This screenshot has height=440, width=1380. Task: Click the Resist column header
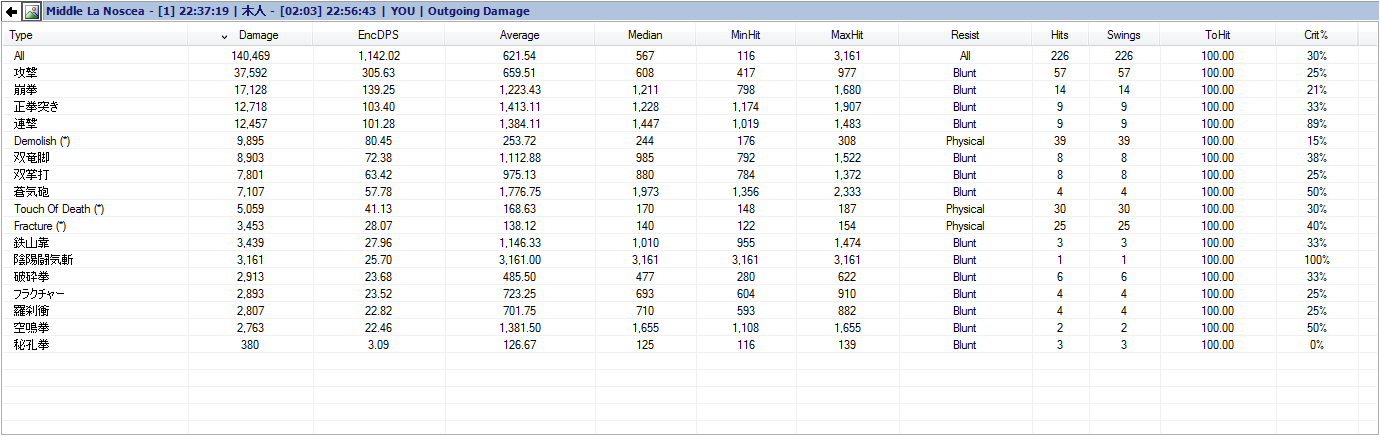click(x=965, y=35)
